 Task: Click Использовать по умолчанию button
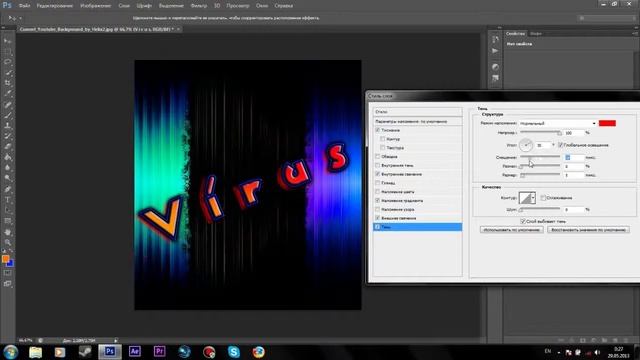click(511, 230)
